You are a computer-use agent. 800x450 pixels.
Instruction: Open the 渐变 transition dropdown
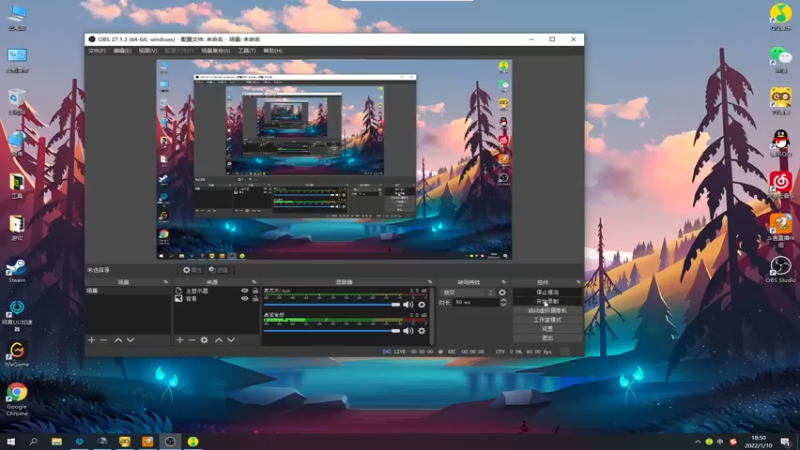[x=467, y=292]
